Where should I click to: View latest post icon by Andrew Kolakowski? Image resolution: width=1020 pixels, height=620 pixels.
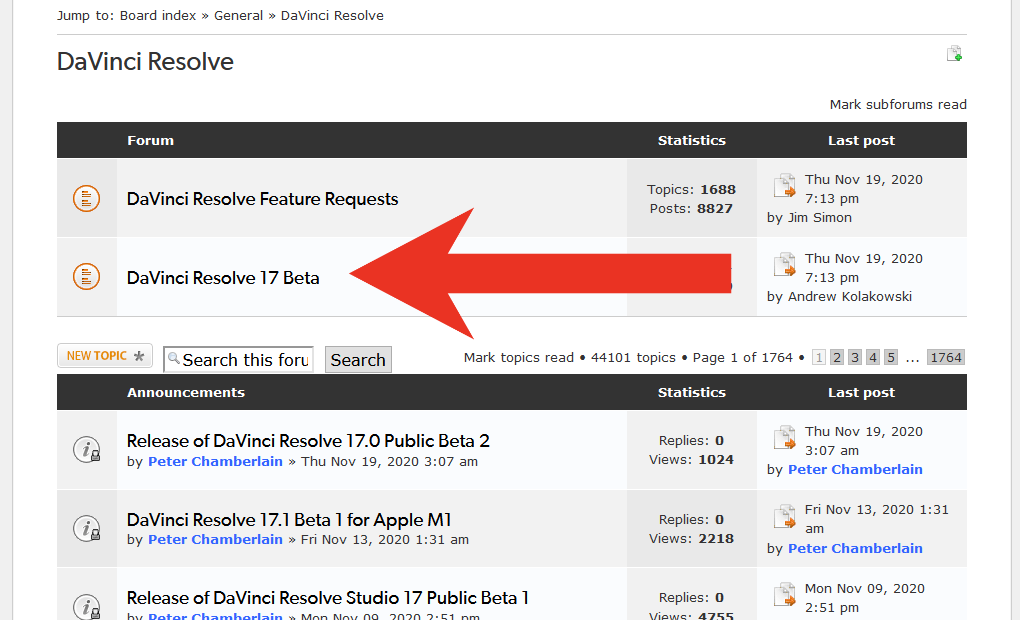click(x=785, y=264)
